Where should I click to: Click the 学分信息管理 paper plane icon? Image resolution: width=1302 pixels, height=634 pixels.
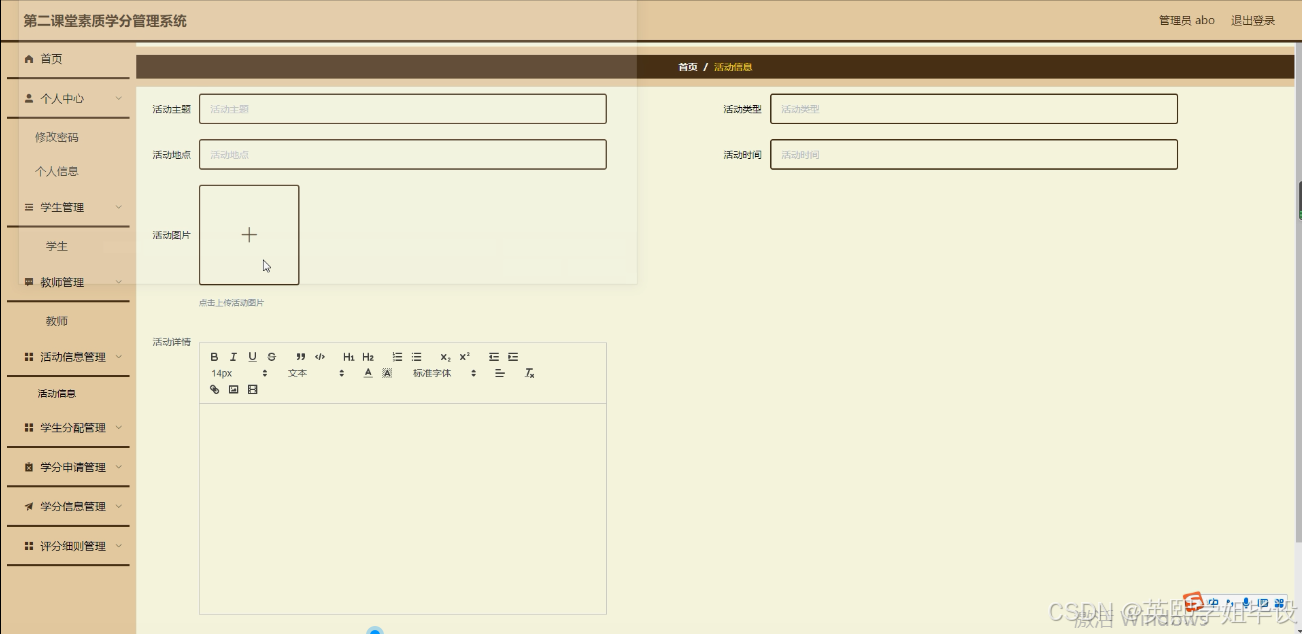[29, 506]
